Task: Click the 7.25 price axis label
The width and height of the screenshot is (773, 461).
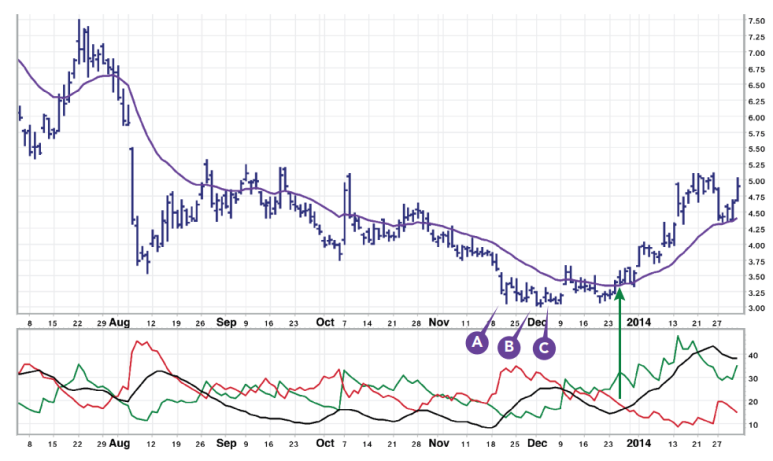Action: point(757,37)
